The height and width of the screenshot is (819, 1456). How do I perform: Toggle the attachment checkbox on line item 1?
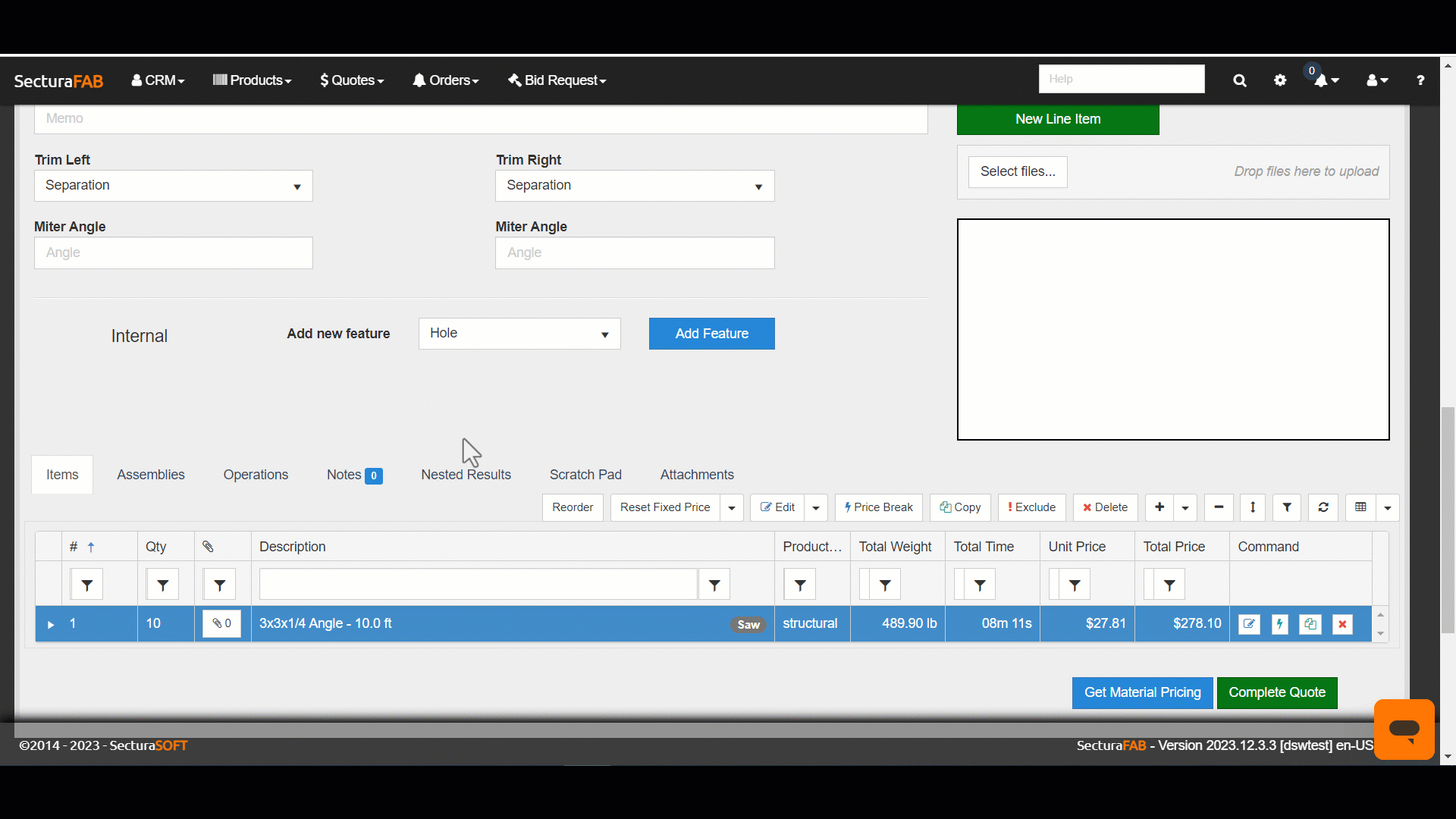pos(221,623)
